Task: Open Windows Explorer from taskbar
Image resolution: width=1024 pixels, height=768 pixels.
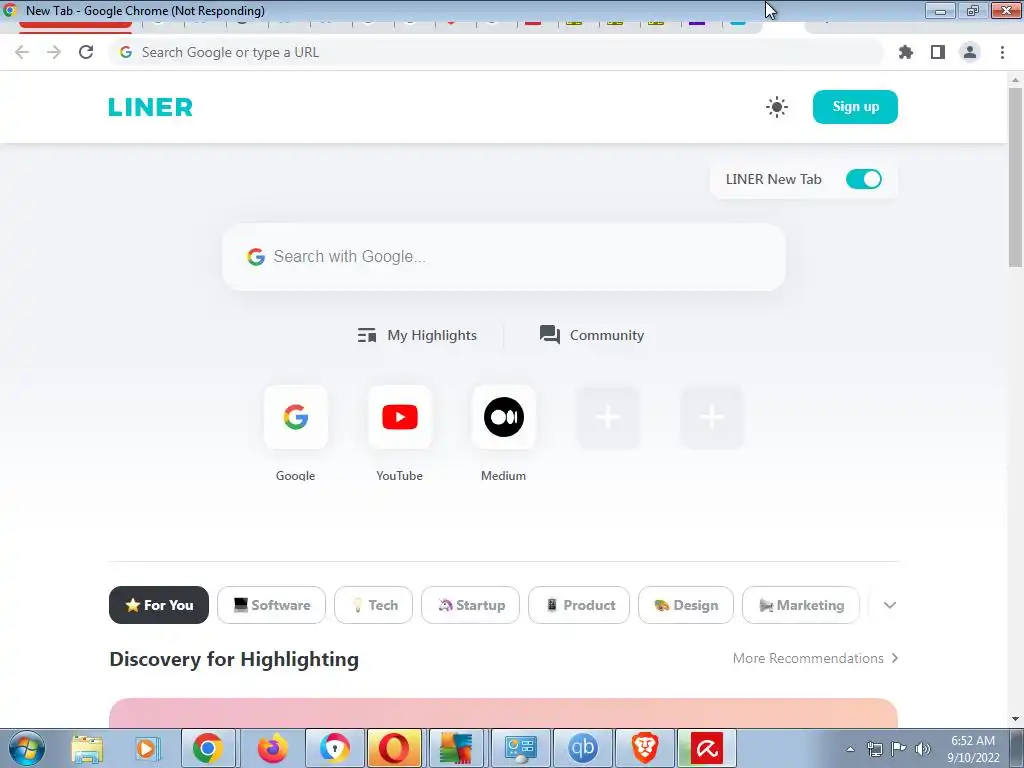Action: pyautogui.click(x=87, y=748)
